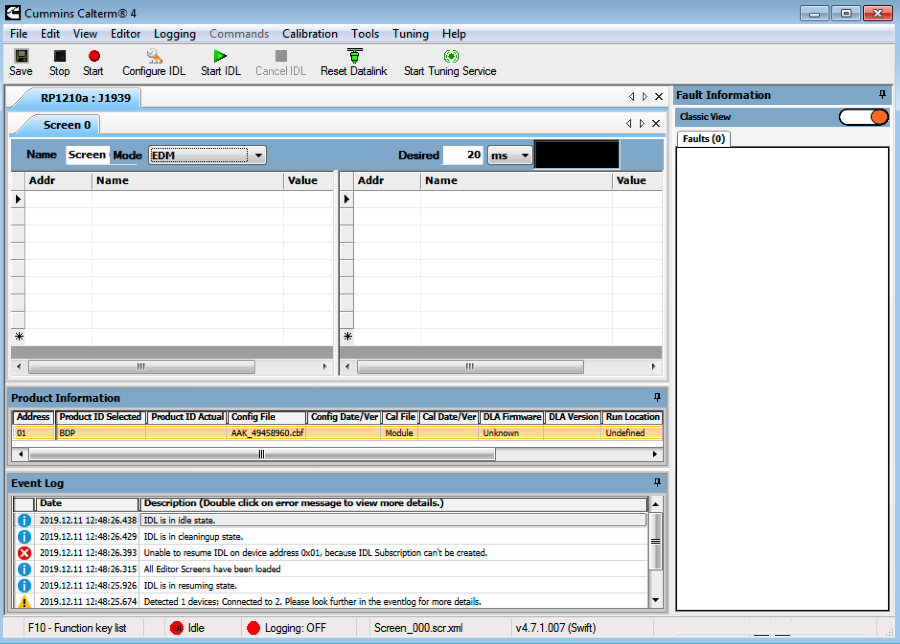Open the ms units dropdown
Screen dimensions: 900x644
[525, 155]
